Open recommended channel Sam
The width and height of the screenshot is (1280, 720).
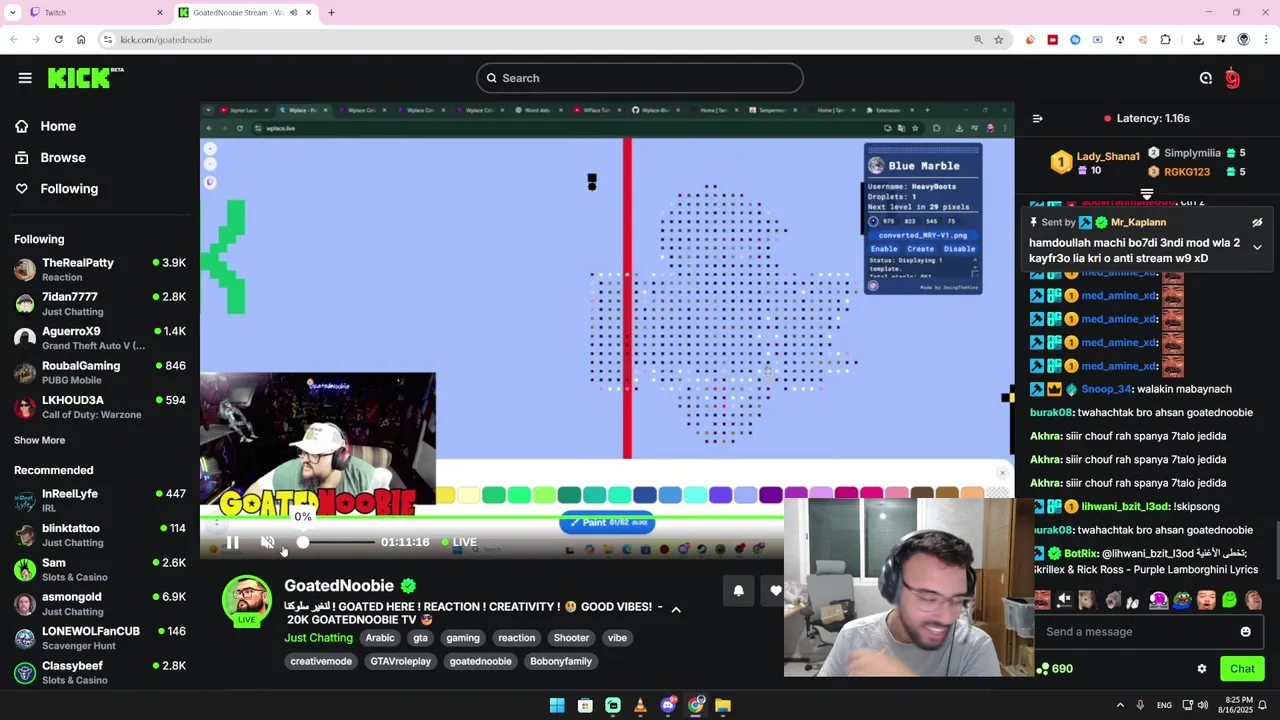pyautogui.click(x=100, y=569)
